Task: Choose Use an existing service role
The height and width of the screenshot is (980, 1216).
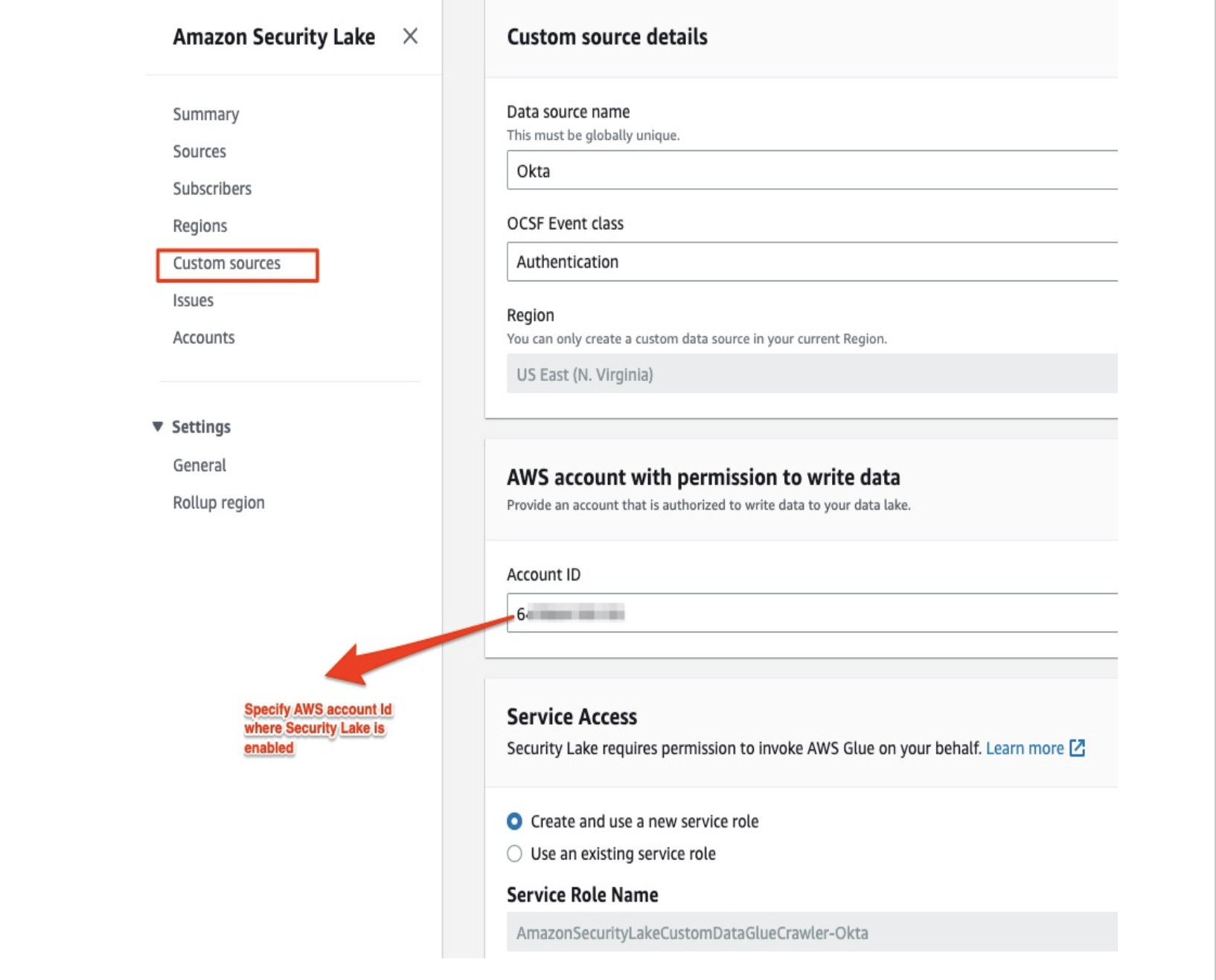Action: (513, 854)
